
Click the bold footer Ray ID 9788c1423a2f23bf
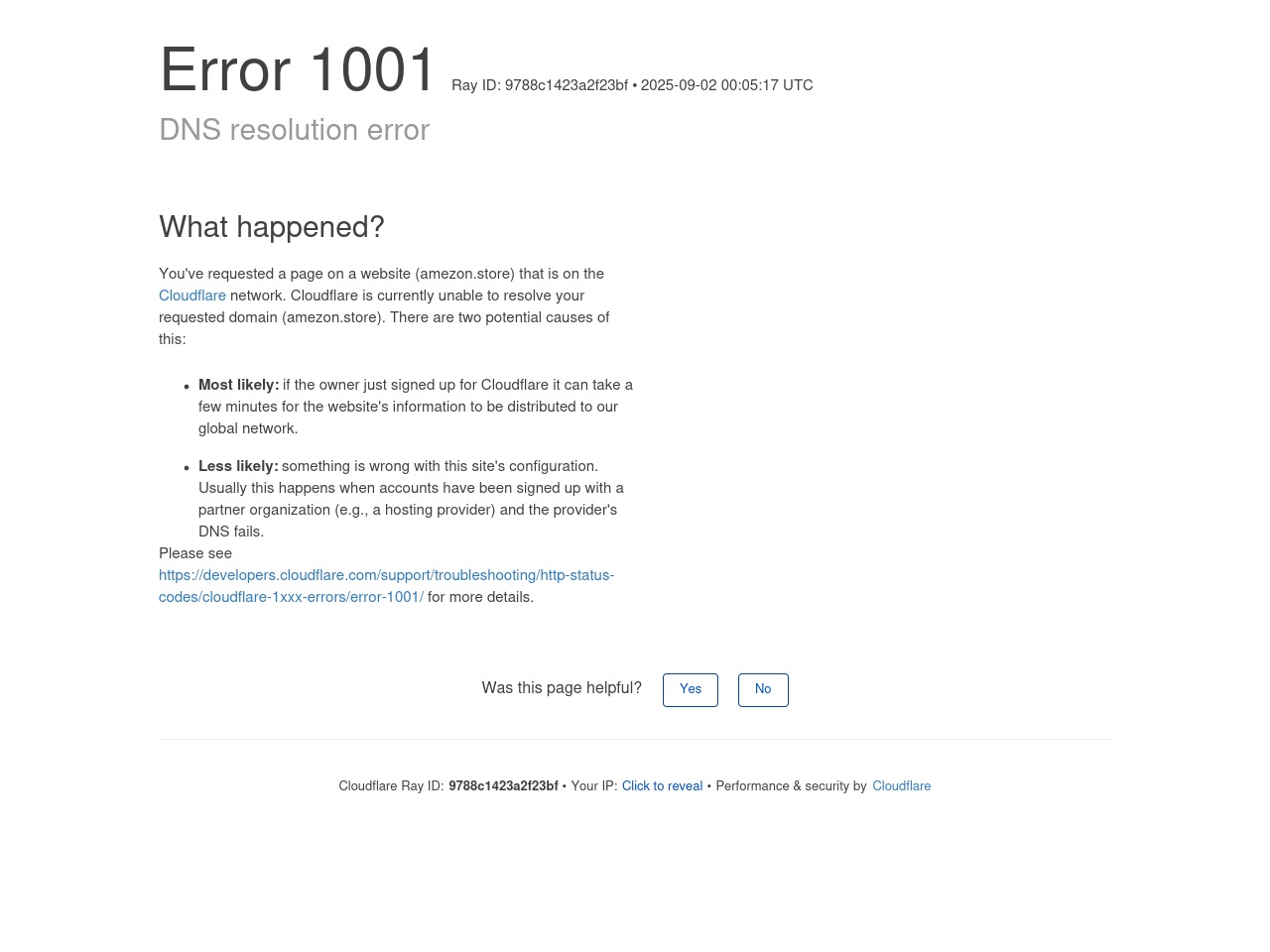(x=503, y=786)
